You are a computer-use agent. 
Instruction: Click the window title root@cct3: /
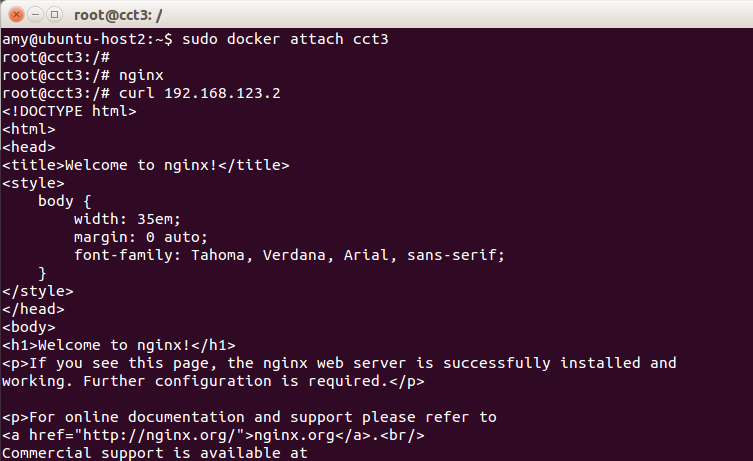click(x=118, y=15)
